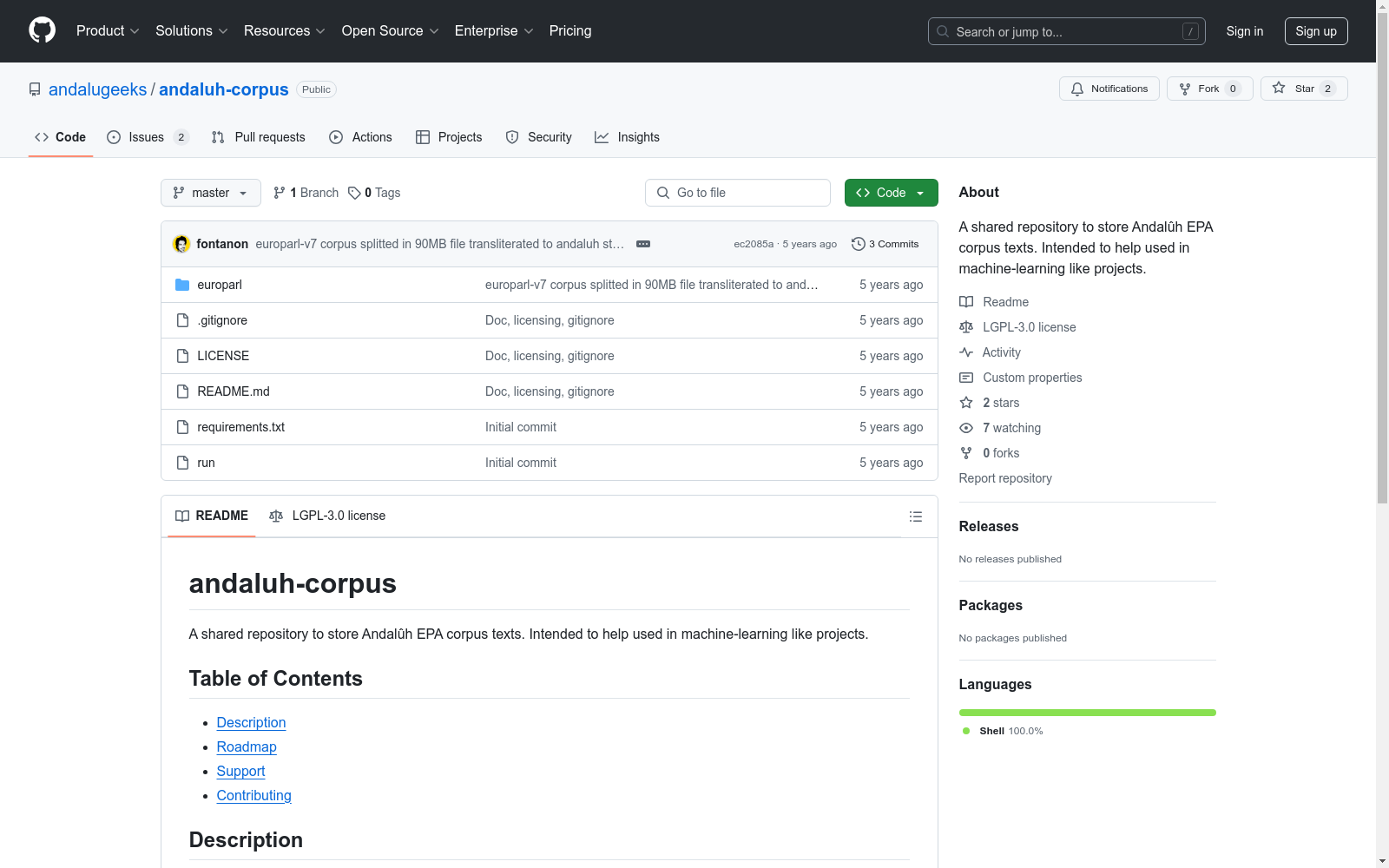View the 1 Branch link

pyautogui.click(x=306, y=193)
